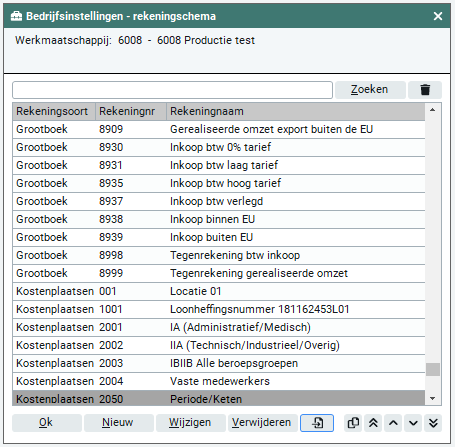Click the Ok button
Image resolution: width=455 pixels, height=447 pixels.
click(47, 423)
